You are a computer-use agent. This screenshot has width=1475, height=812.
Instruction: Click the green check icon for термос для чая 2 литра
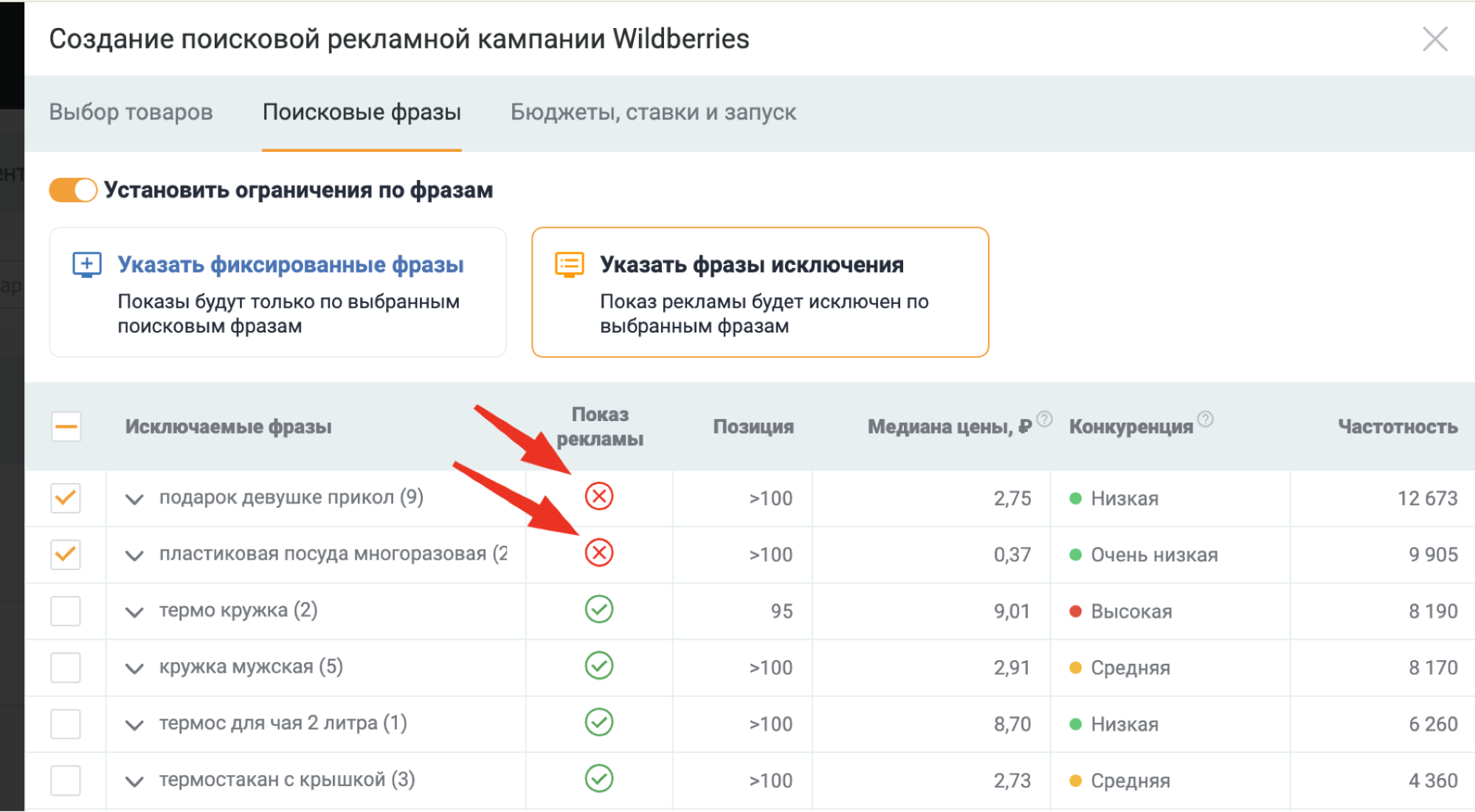(599, 722)
